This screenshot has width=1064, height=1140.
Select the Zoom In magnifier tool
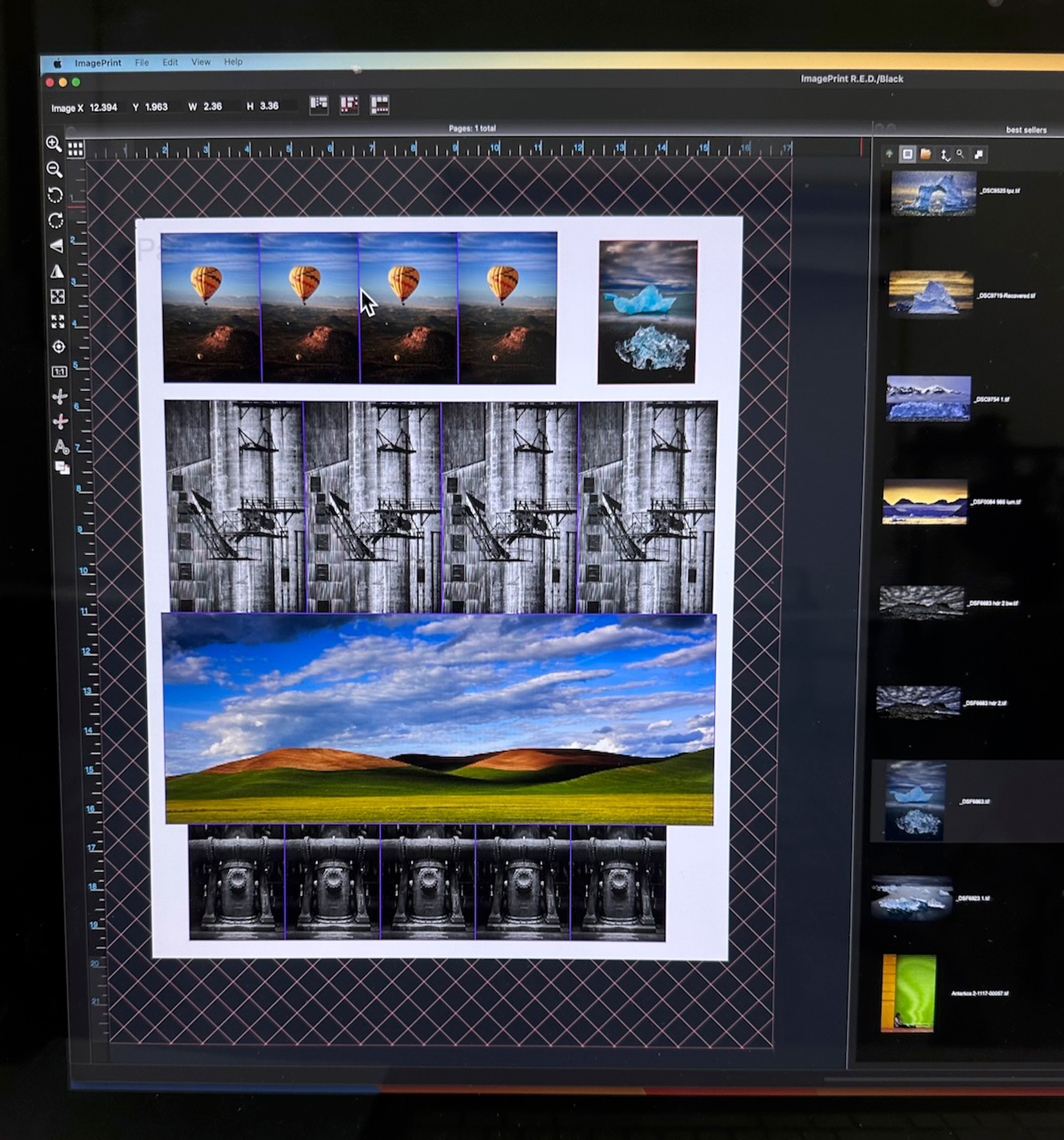(54, 144)
